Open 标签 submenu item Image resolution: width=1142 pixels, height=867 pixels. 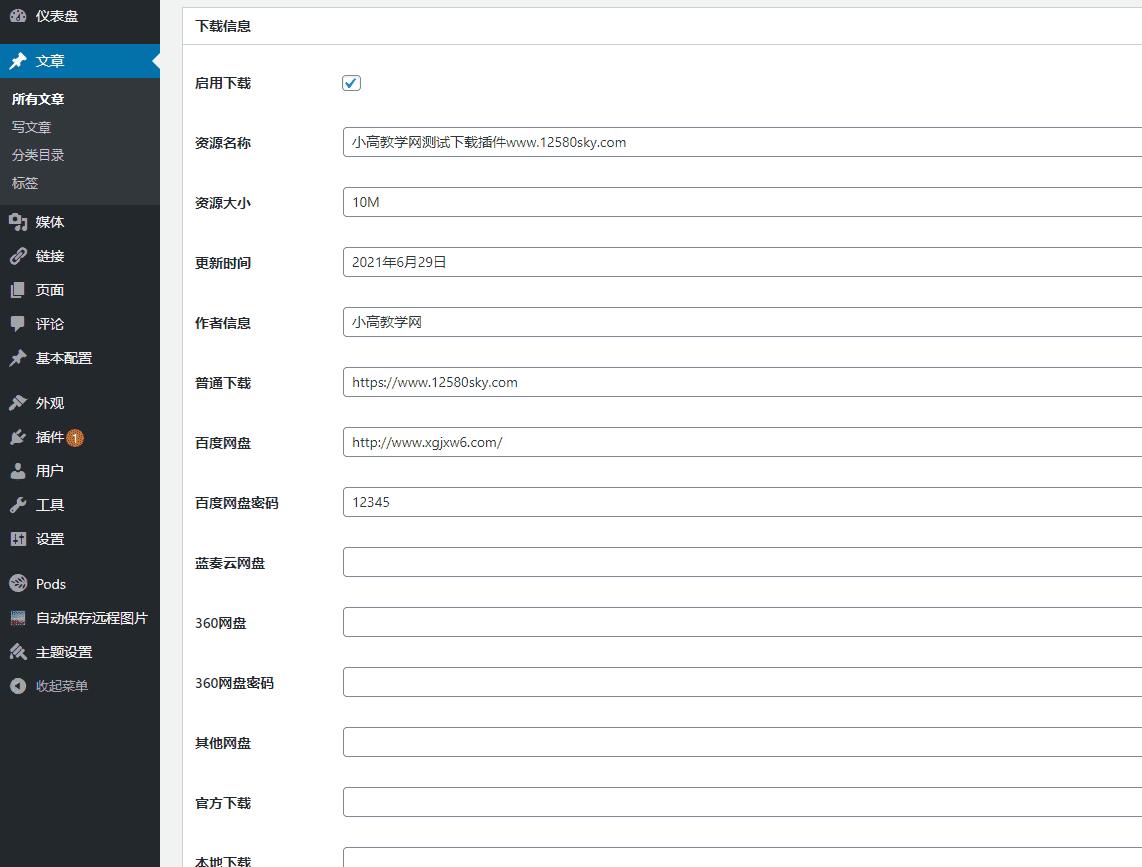click(25, 183)
